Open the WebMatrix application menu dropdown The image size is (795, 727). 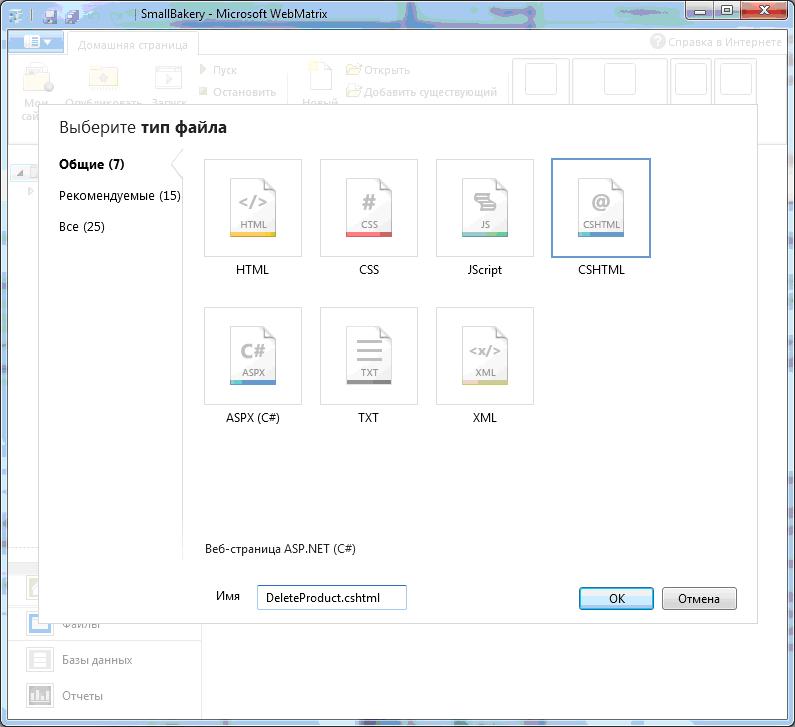point(37,42)
